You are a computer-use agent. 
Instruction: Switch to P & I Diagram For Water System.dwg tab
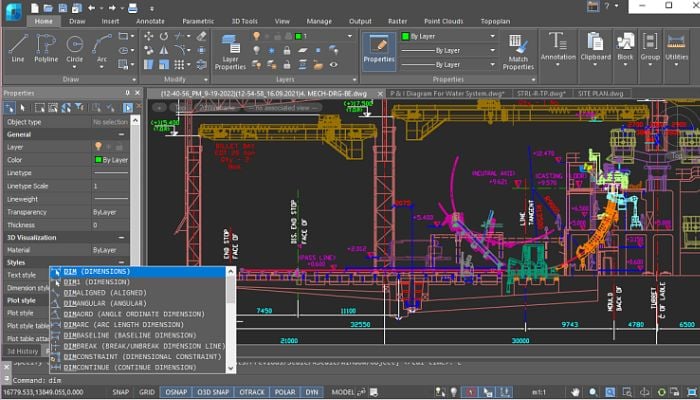pos(447,93)
